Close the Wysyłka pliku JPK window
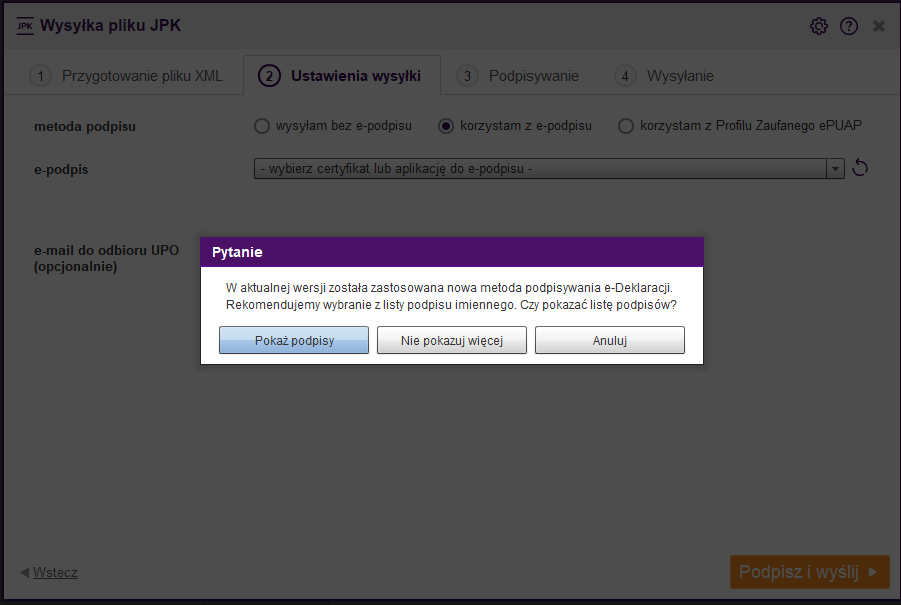Image resolution: width=901 pixels, height=605 pixels. click(879, 26)
